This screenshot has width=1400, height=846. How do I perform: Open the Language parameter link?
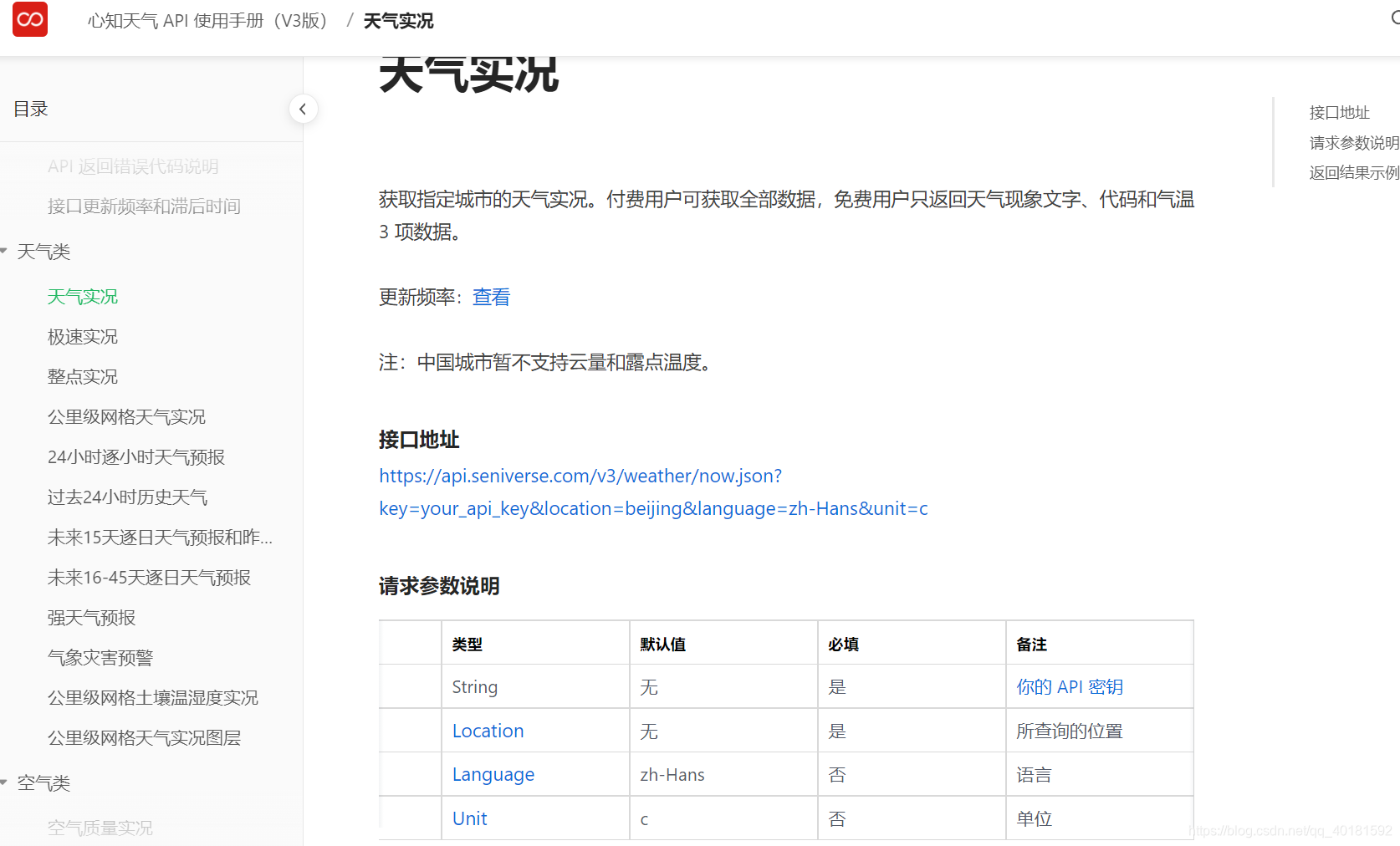coord(493,775)
